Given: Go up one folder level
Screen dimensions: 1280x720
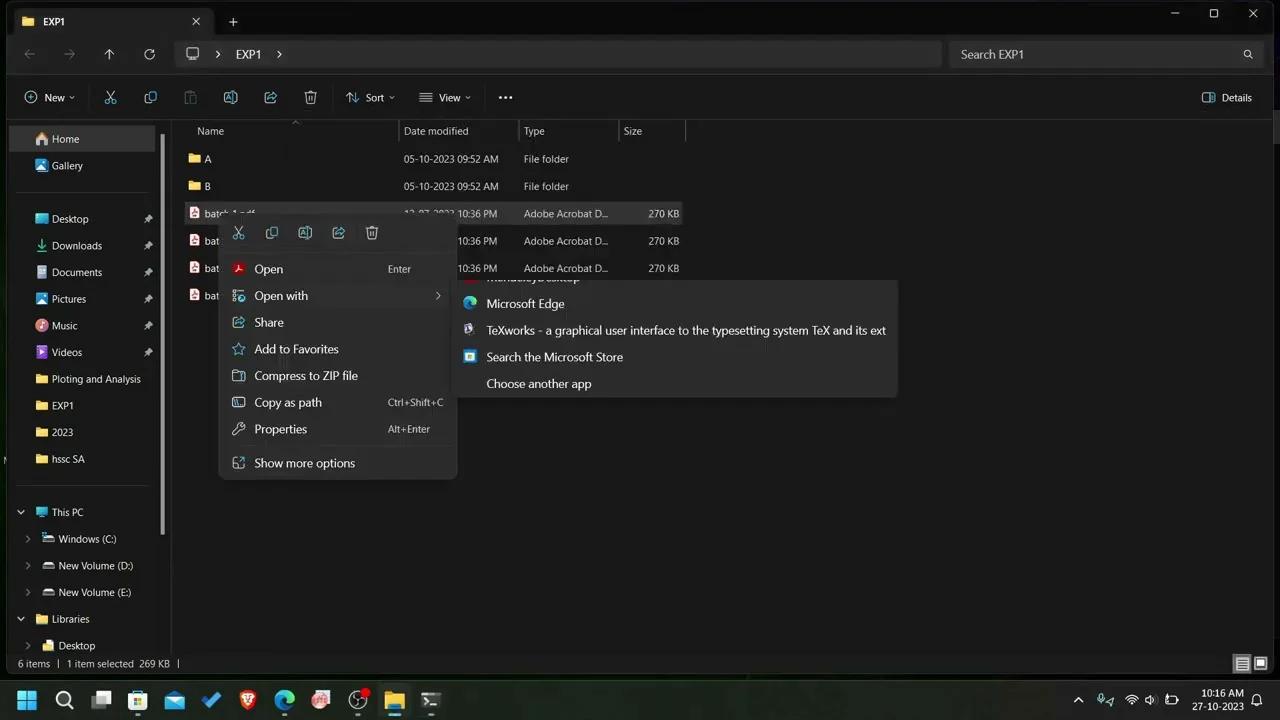Looking at the screenshot, I should click(x=109, y=54).
